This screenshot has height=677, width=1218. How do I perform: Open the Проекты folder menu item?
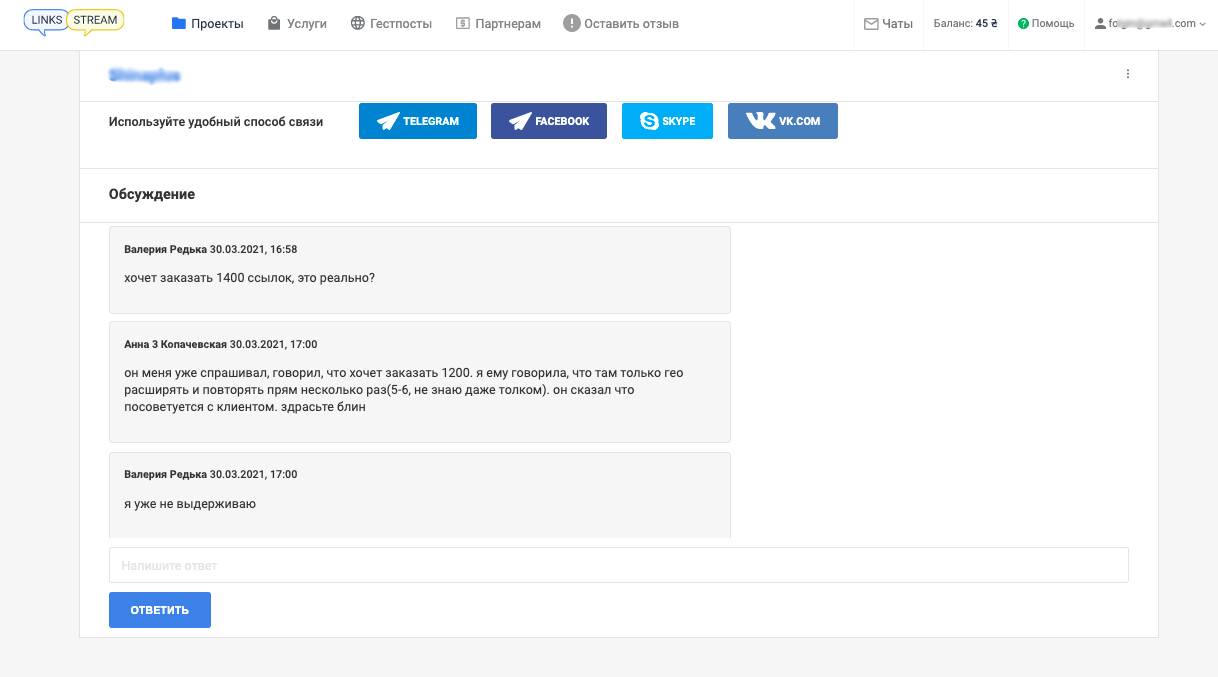coord(208,23)
